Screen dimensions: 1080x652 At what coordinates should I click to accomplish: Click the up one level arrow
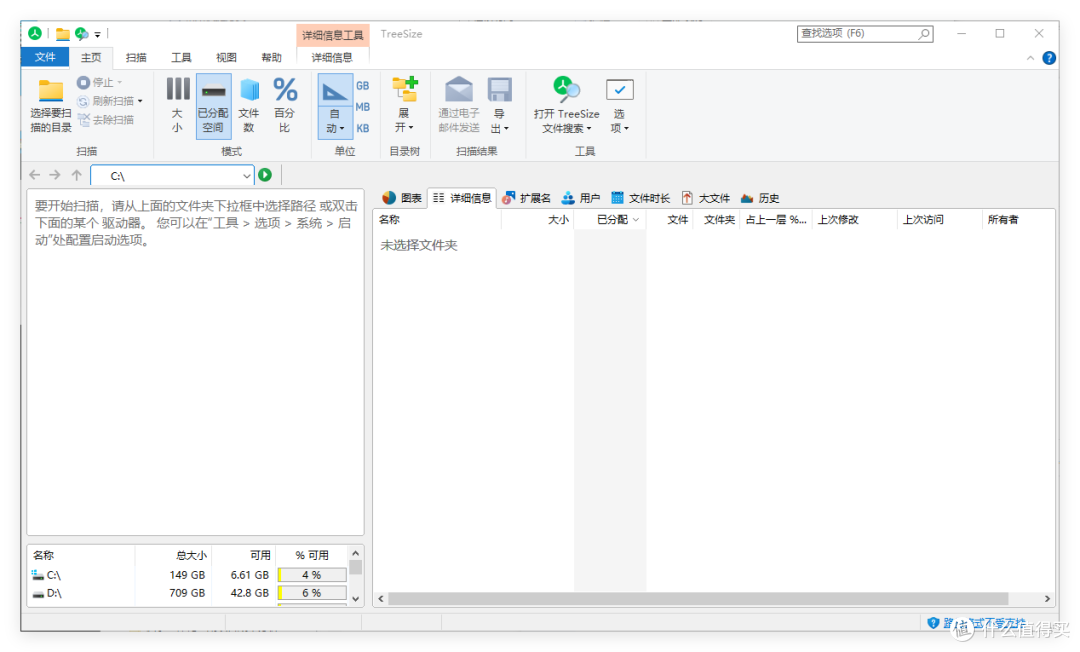pyautogui.click(x=76, y=176)
